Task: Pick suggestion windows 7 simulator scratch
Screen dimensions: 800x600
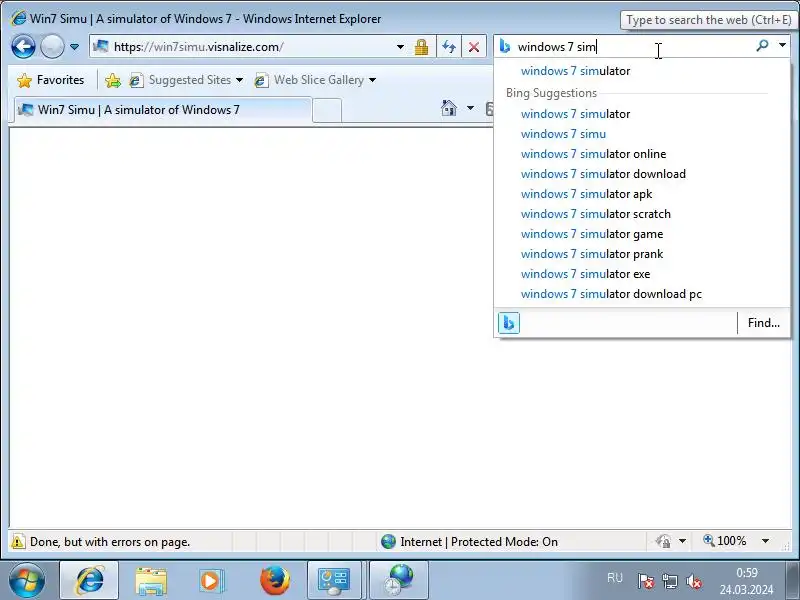Action: pos(642,214)
